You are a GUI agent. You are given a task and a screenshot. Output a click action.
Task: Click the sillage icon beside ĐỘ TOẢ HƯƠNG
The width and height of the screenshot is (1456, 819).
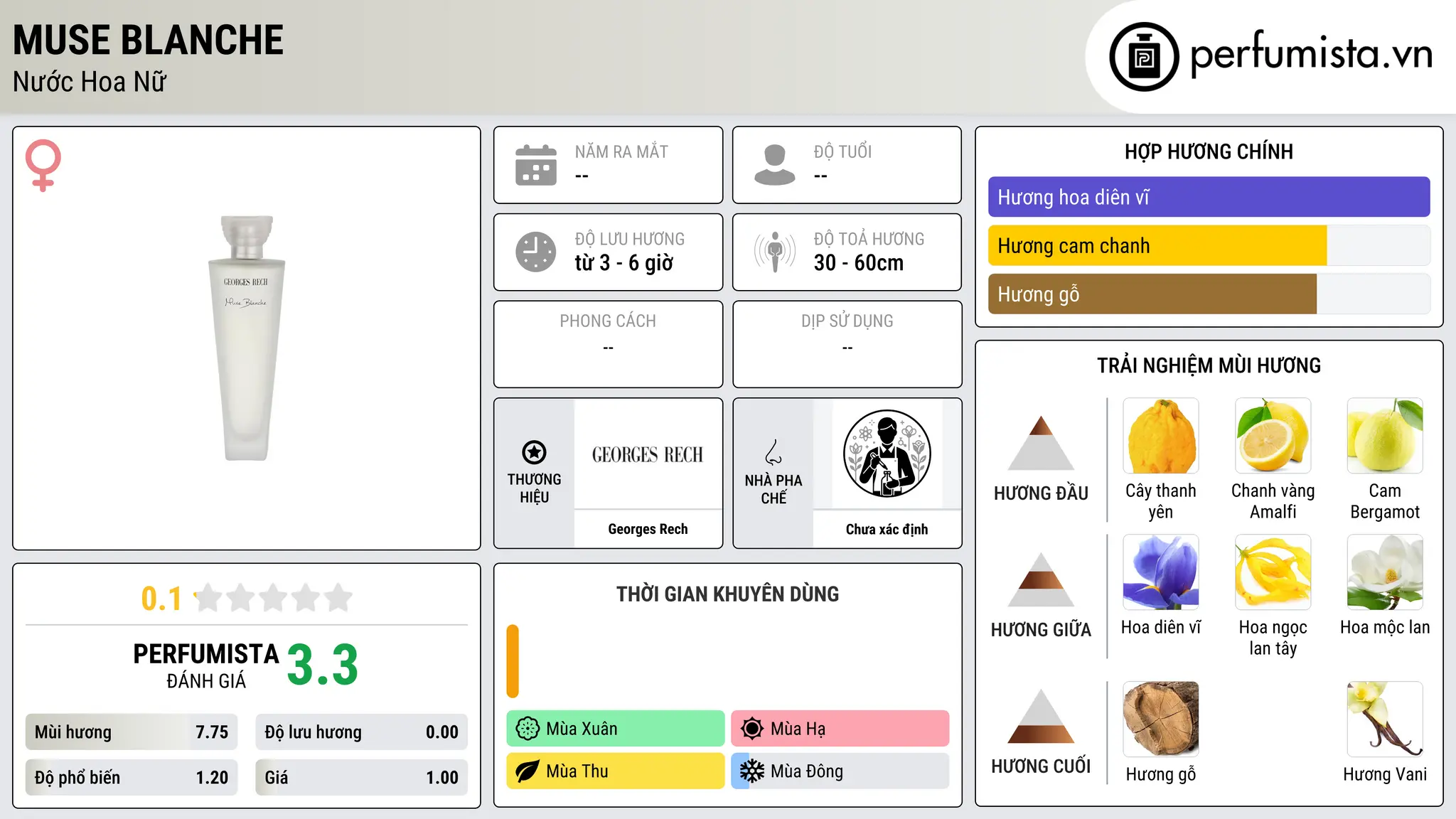[x=775, y=252]
